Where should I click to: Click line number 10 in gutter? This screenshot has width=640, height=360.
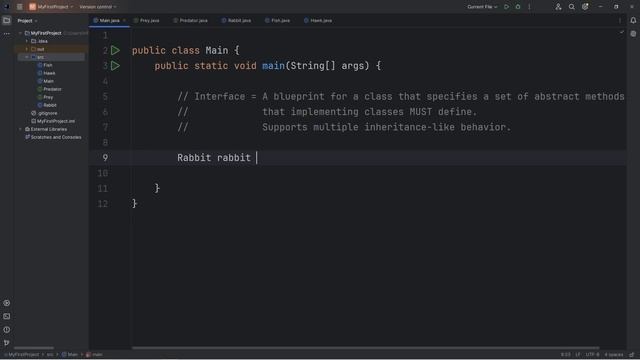(x=102, y=173)
